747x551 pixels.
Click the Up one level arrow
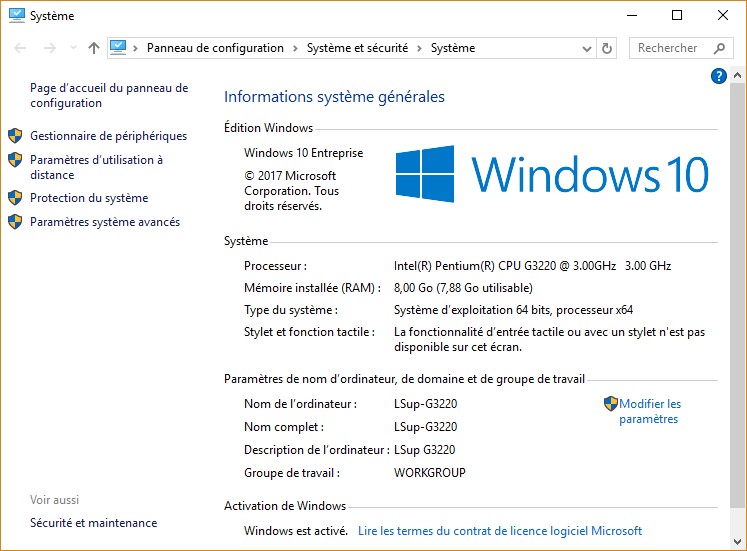tap(94, 48)
